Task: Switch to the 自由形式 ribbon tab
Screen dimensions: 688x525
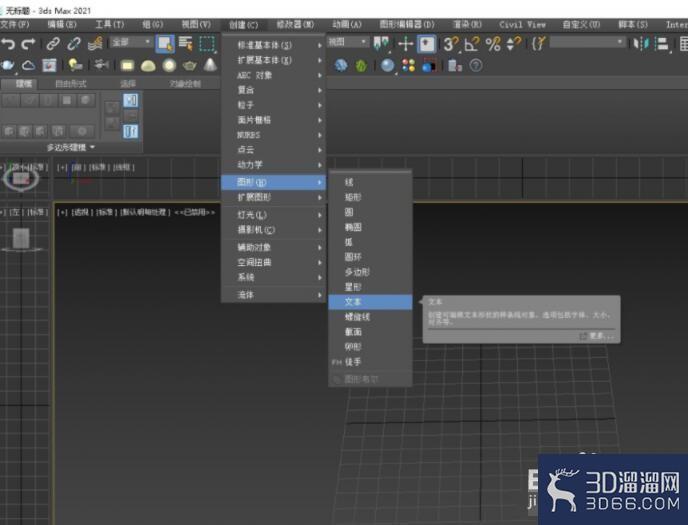Action: pyautogui.click(x=71, y=84)
